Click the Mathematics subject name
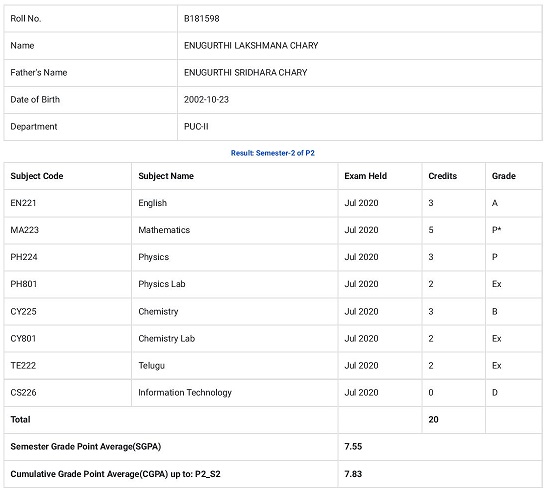 pyautogui.click(x=164, y=230)
